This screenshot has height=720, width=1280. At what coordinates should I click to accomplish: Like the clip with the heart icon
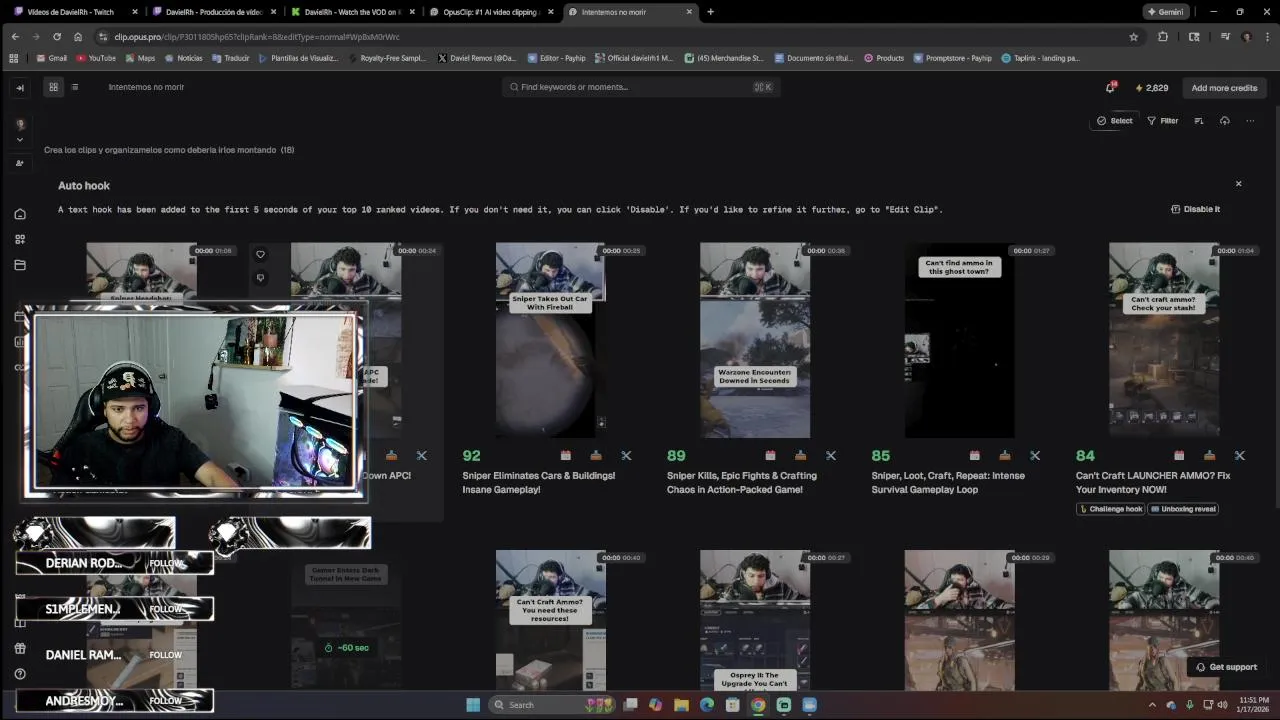[260, 254]
